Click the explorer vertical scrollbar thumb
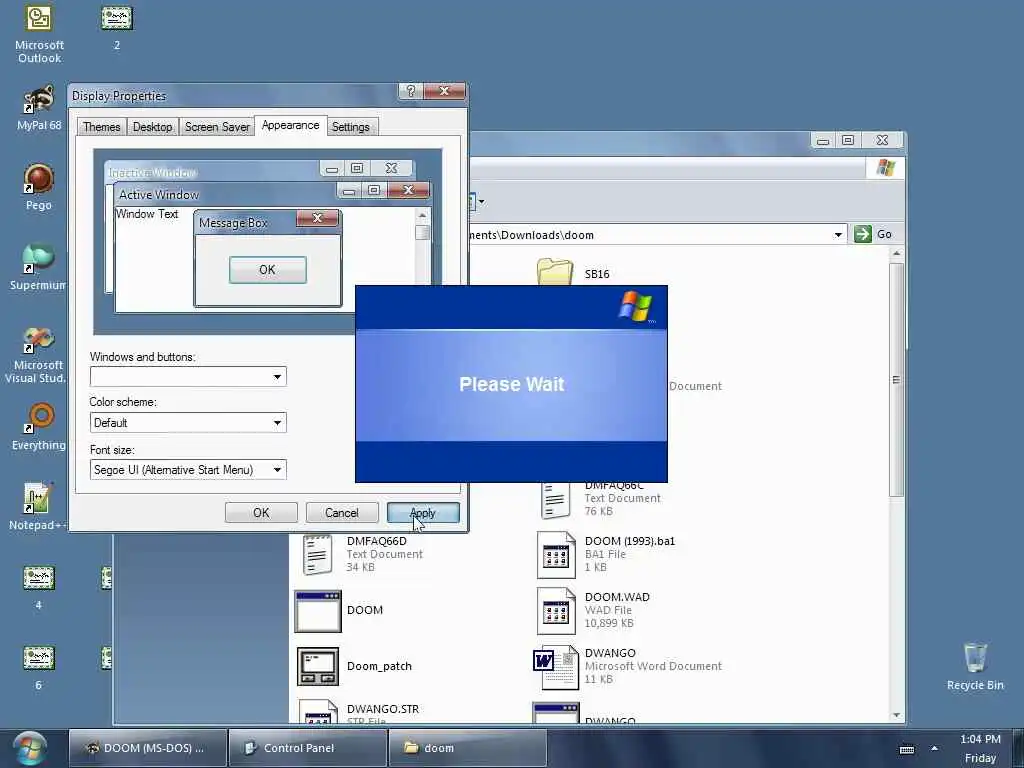 896,379
